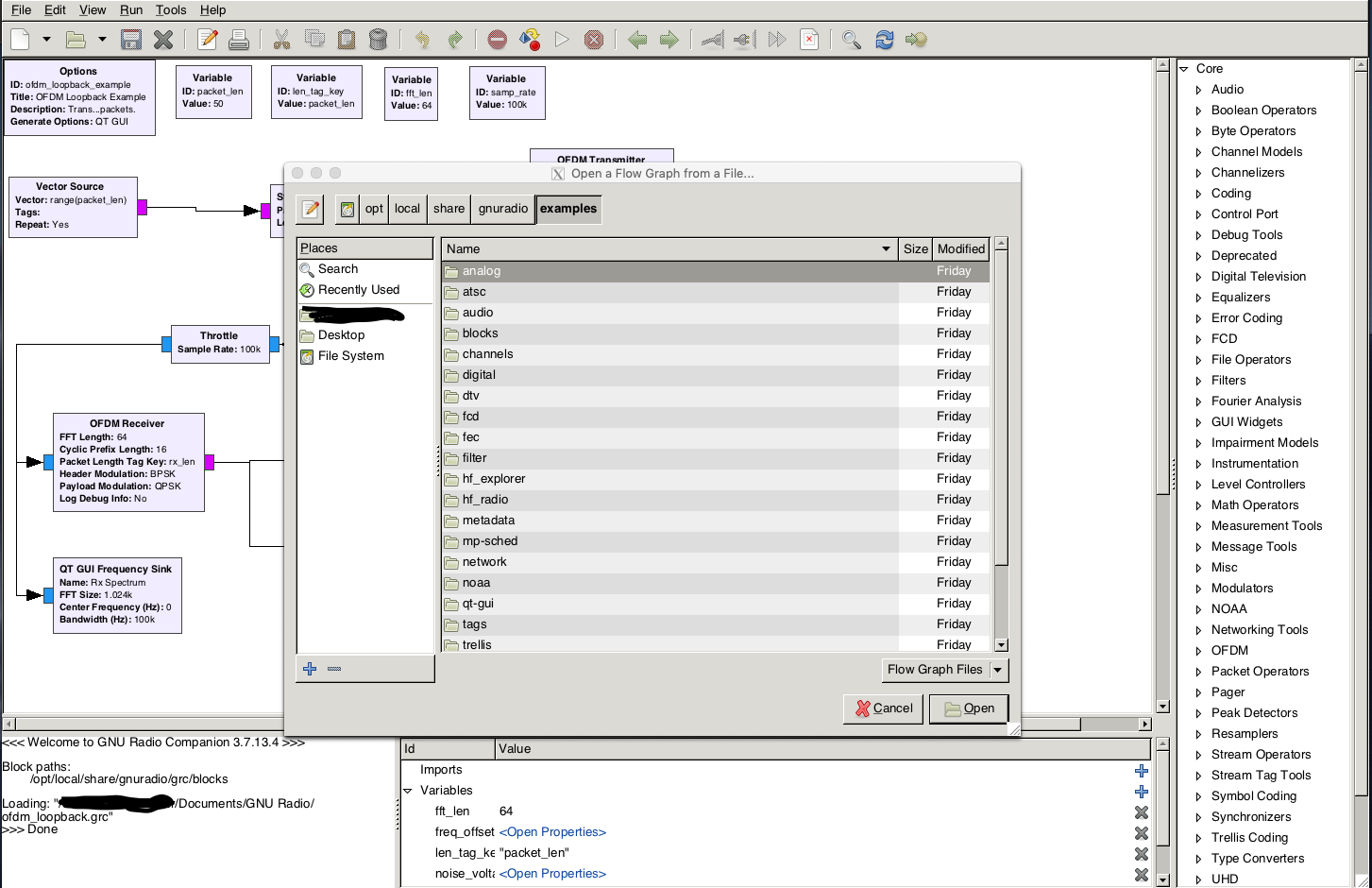Expand the Audio category

1199,90
